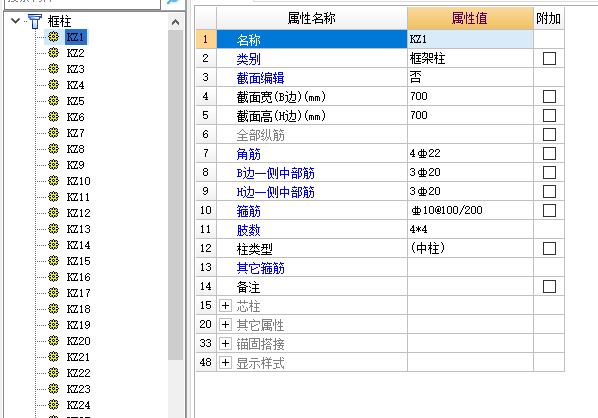
Task: Select KZ13 in the component tree
Action: (x=79, y=229)
